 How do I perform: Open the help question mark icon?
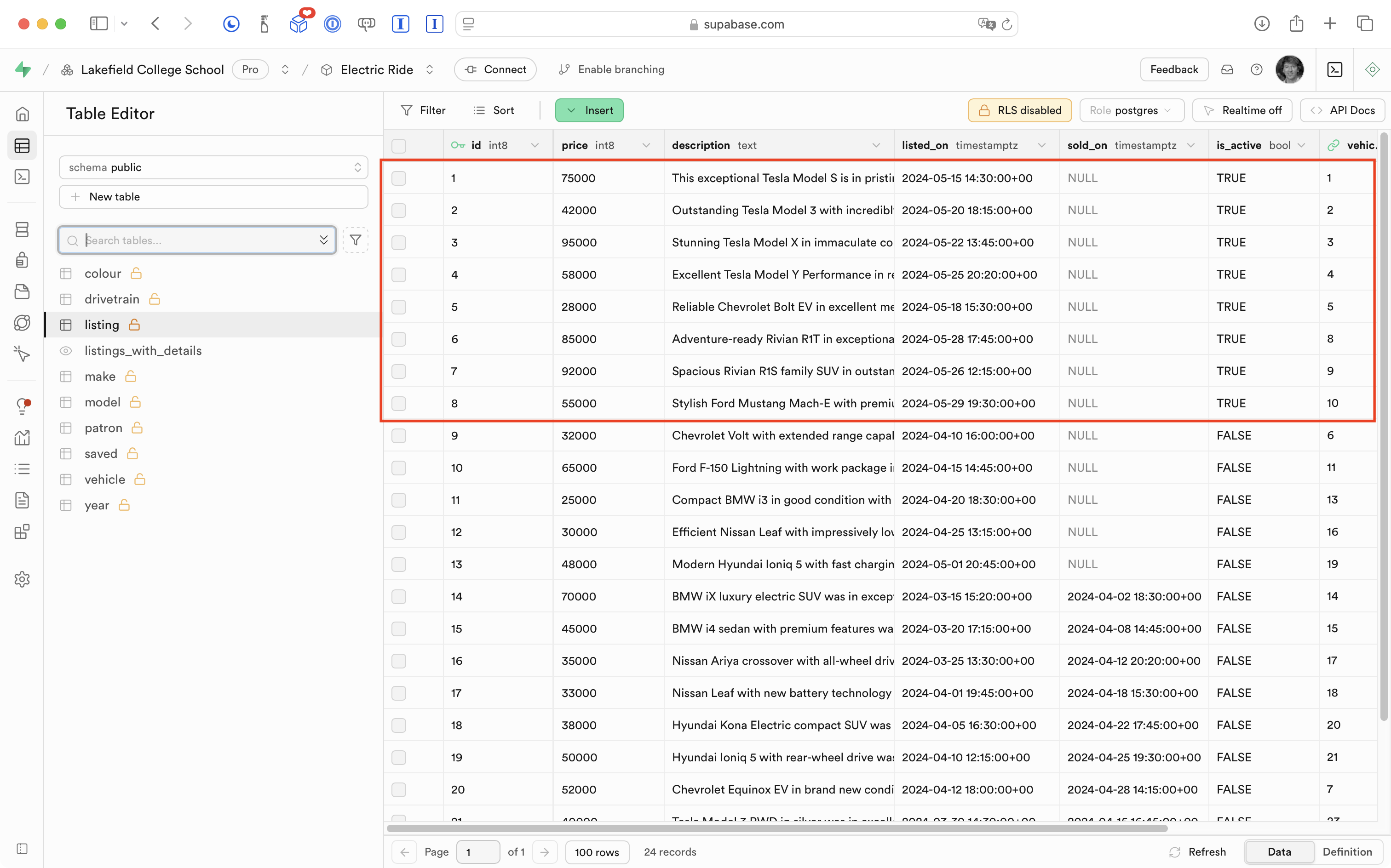(x=1257, y=69)
